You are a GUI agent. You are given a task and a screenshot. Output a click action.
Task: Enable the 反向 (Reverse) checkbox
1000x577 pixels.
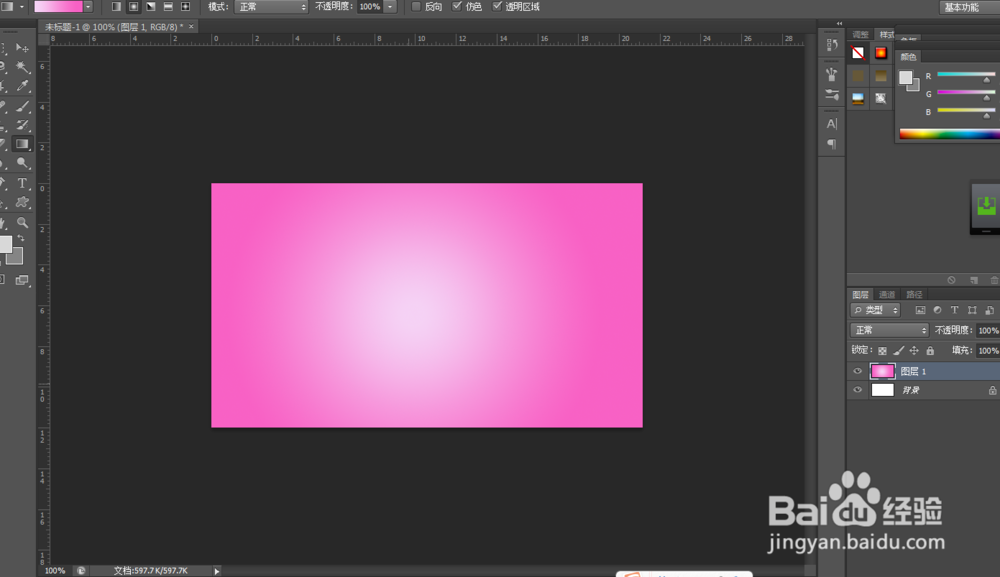pos(416,6)
